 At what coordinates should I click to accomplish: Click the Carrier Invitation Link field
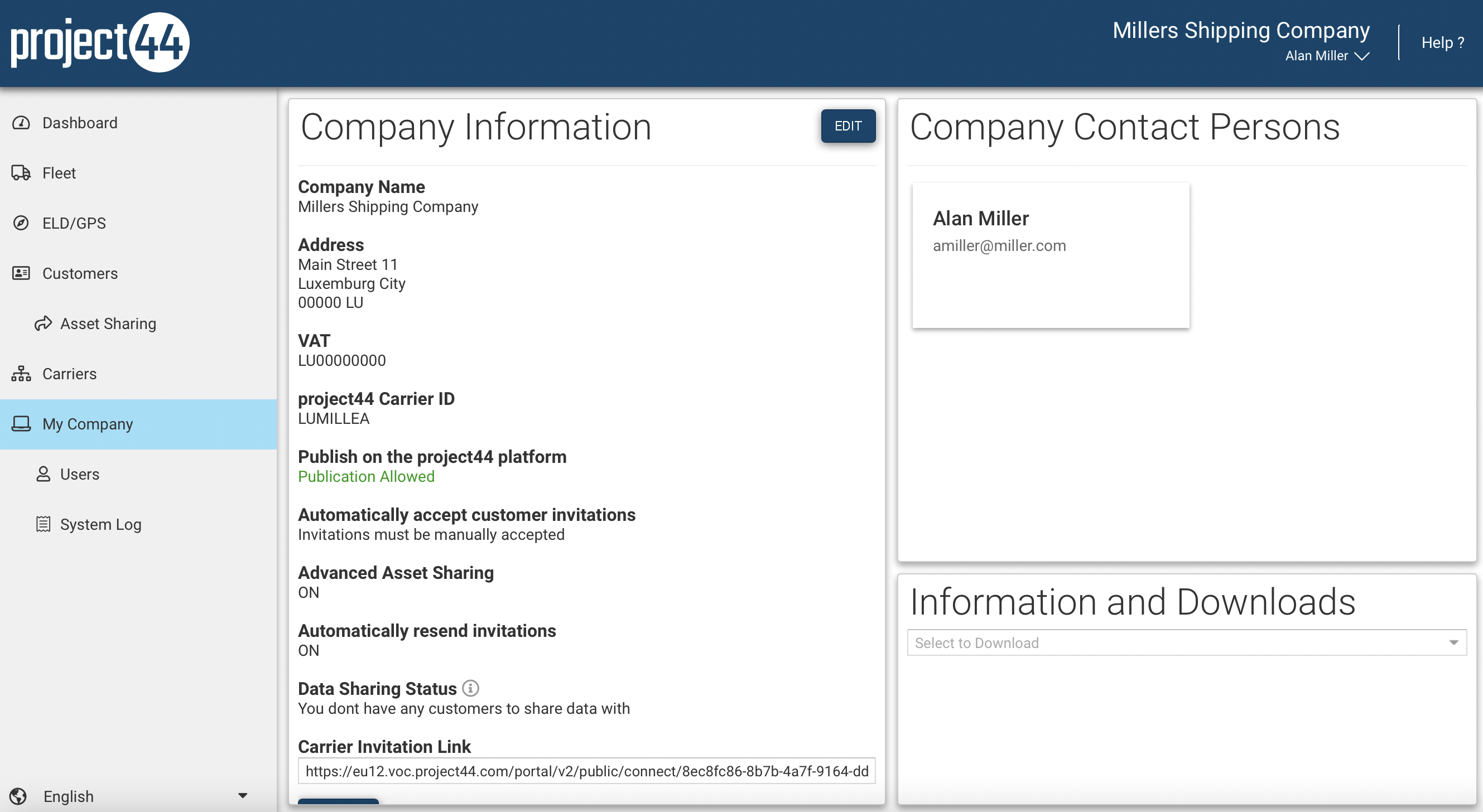tap(586, 771)
